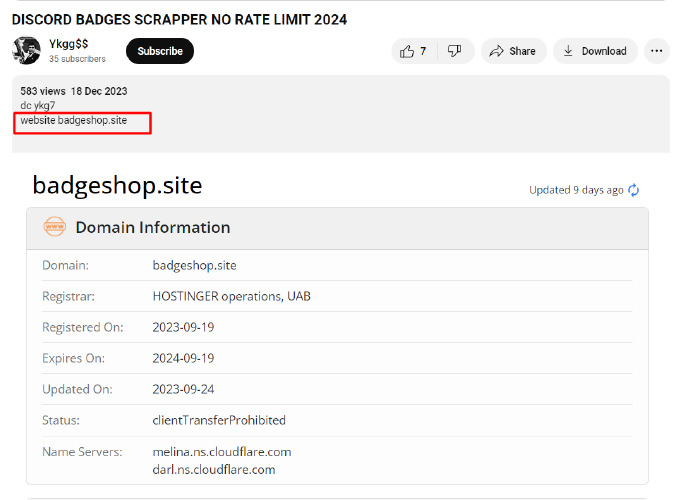Viewport: 683px width, 500px height.
Task: Click the refresh icon next to Updated 9 days ago
Action: coord(633,190)
